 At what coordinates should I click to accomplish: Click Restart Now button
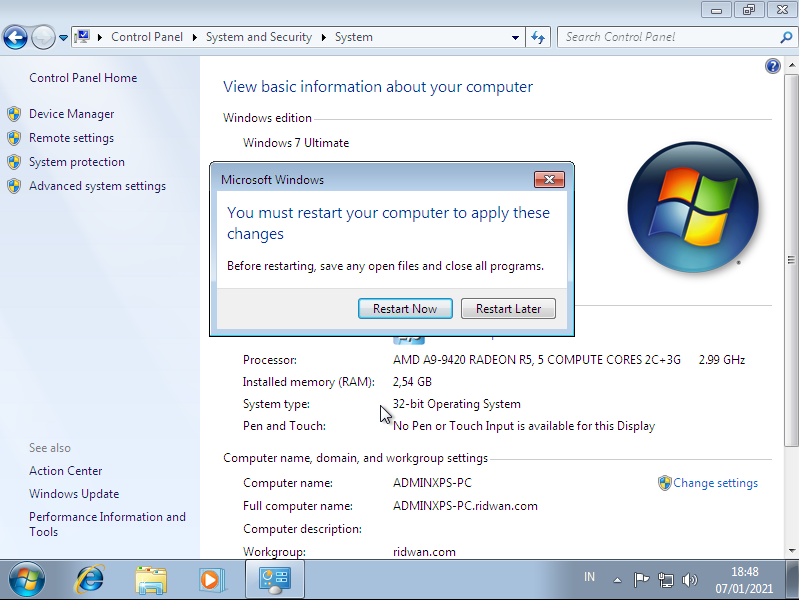point(405,308)
